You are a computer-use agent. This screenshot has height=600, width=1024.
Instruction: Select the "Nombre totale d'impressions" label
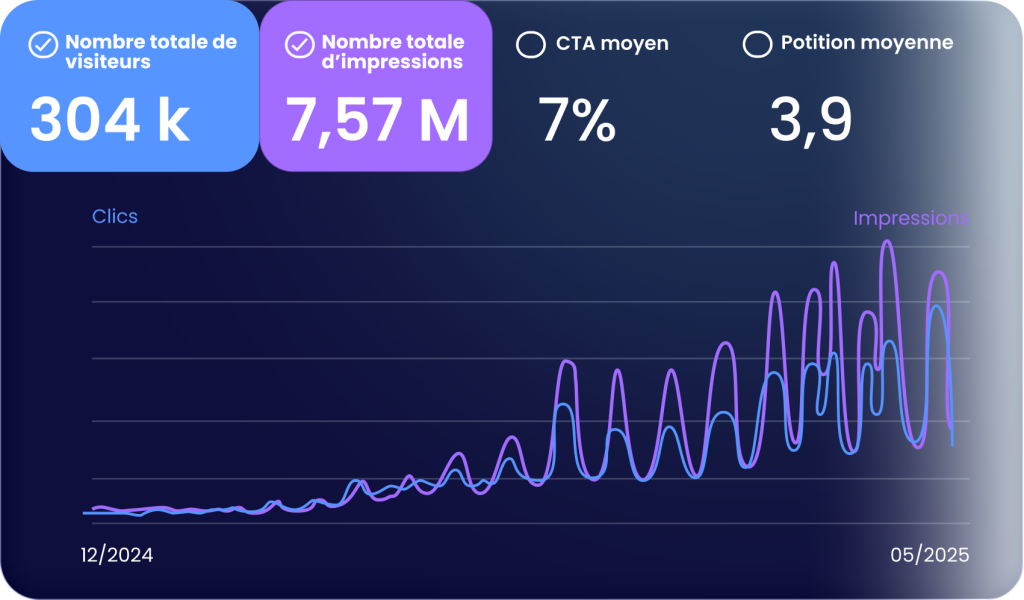pos(393,52)
